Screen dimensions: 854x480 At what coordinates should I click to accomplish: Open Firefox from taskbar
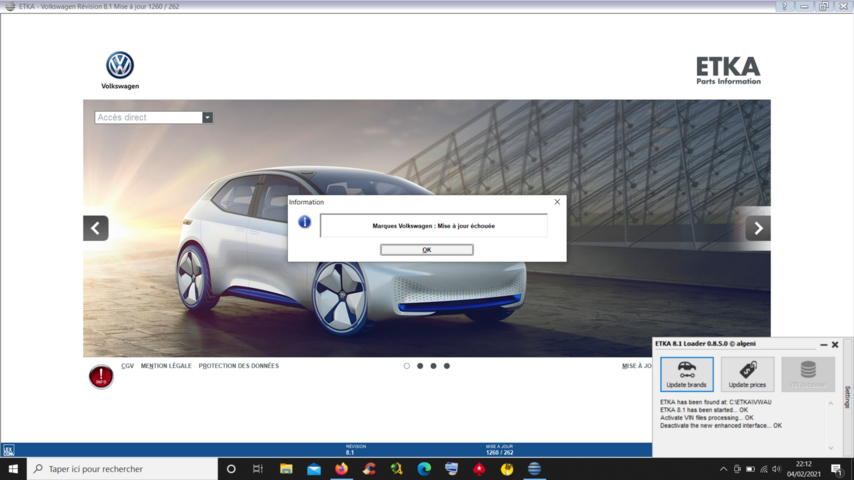click(x=341, y=469)
